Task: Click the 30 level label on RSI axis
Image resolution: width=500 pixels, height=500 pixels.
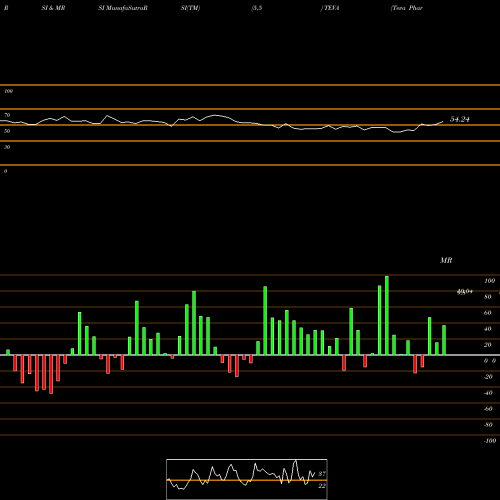Action: tap(7, 147)
